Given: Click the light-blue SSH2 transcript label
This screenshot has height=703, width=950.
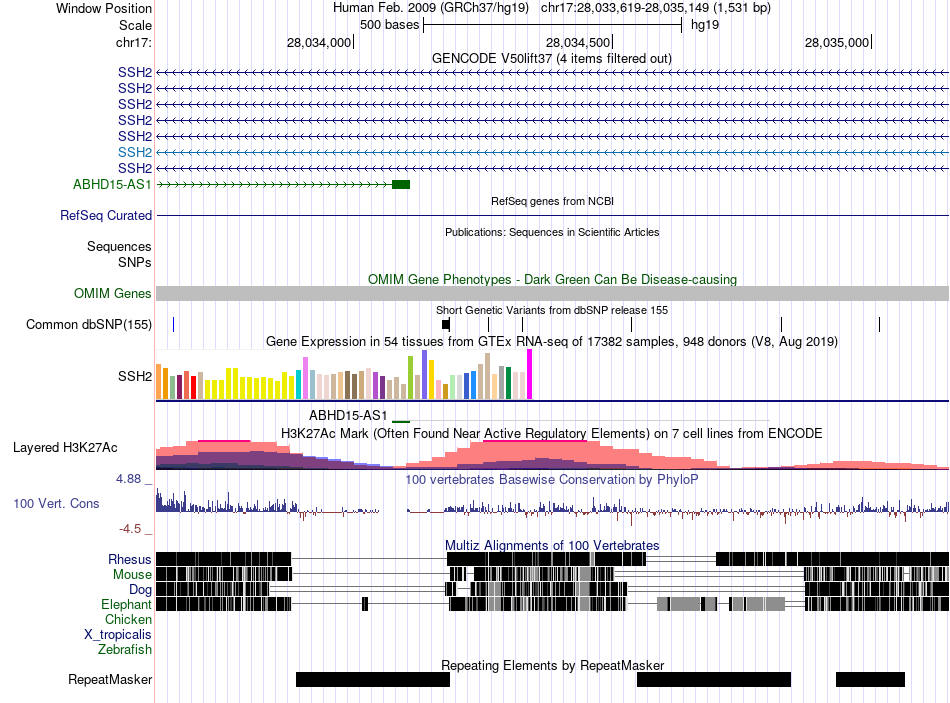Looking at the screenshot, I should 135,152.
